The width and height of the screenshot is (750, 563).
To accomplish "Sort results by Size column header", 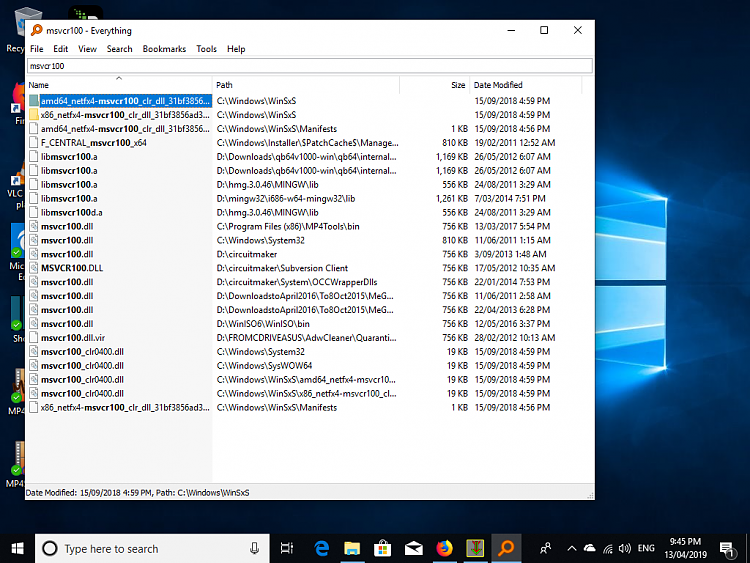I will coord(434,85).
